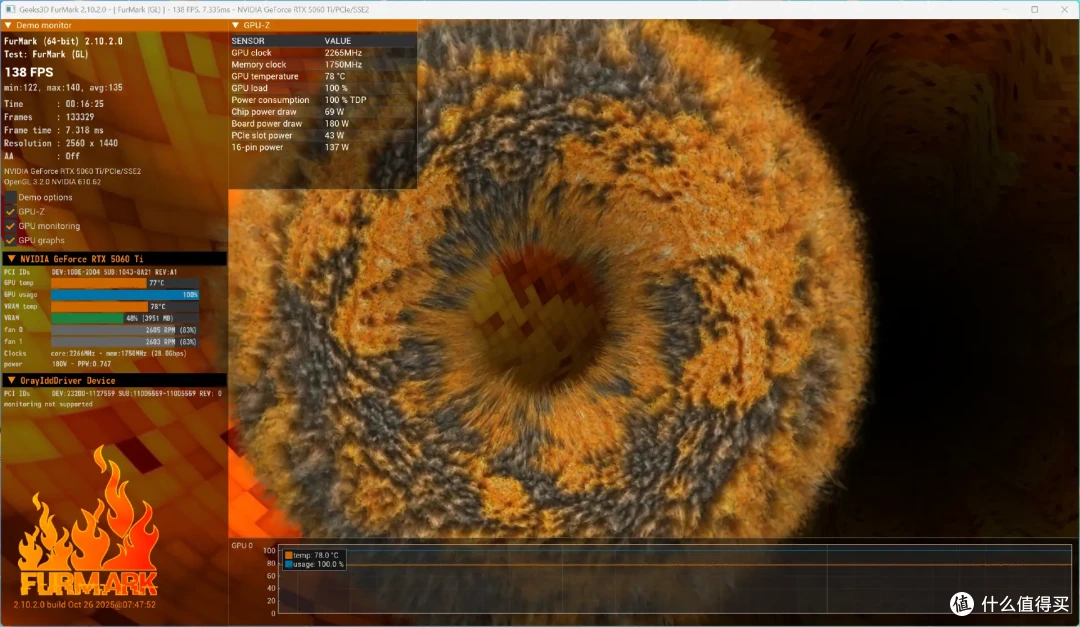
Task: Select the Time 00:16:25 line
Action: pos(54,104)
